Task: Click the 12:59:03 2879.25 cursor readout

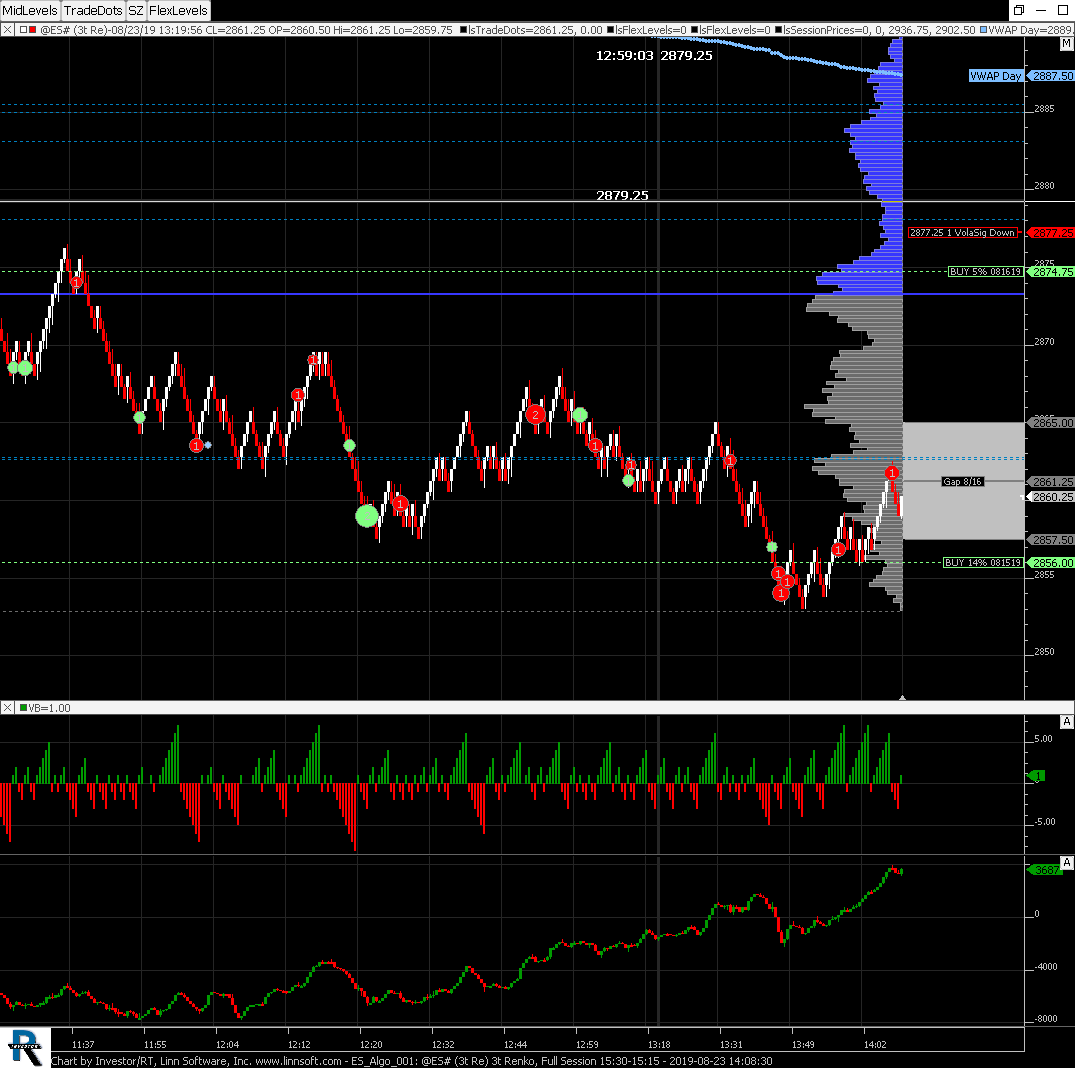Action: (653, 56)
